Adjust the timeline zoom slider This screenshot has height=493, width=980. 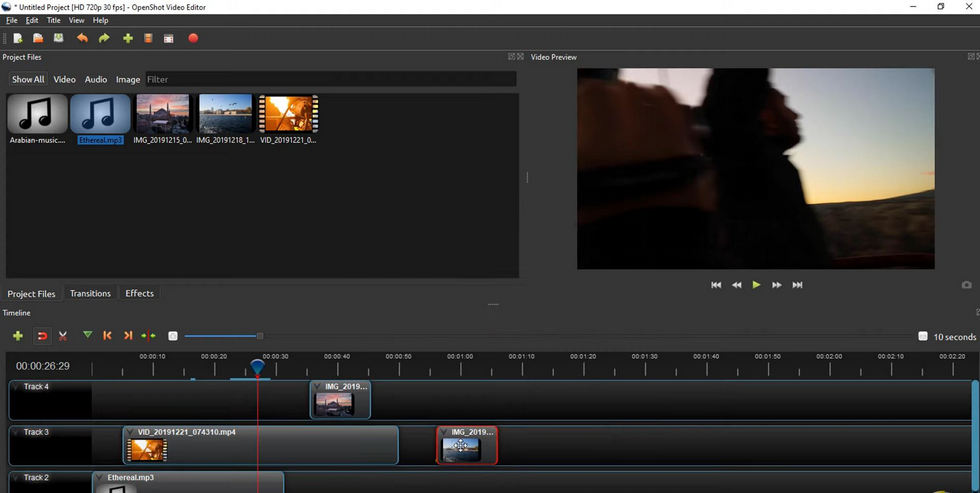click(x=260, y=336)
